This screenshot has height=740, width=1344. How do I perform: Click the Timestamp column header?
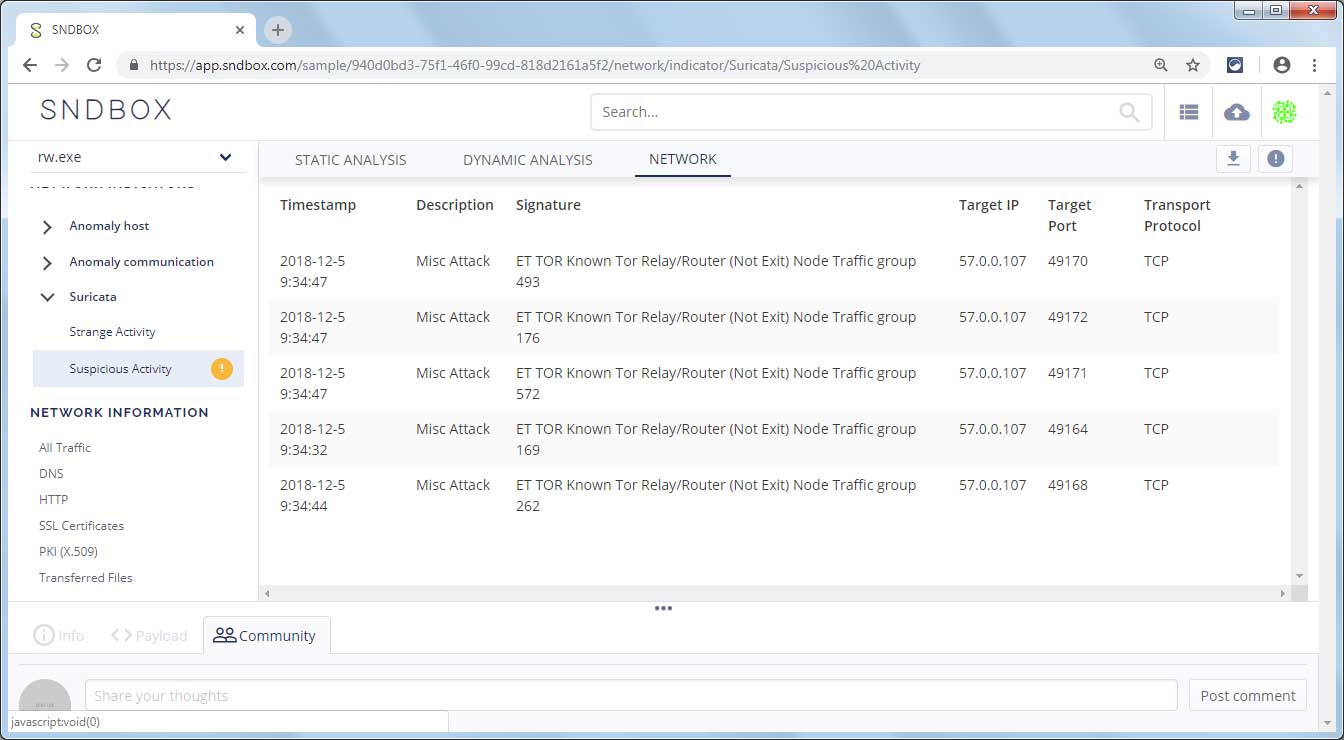tap(318, 205)
